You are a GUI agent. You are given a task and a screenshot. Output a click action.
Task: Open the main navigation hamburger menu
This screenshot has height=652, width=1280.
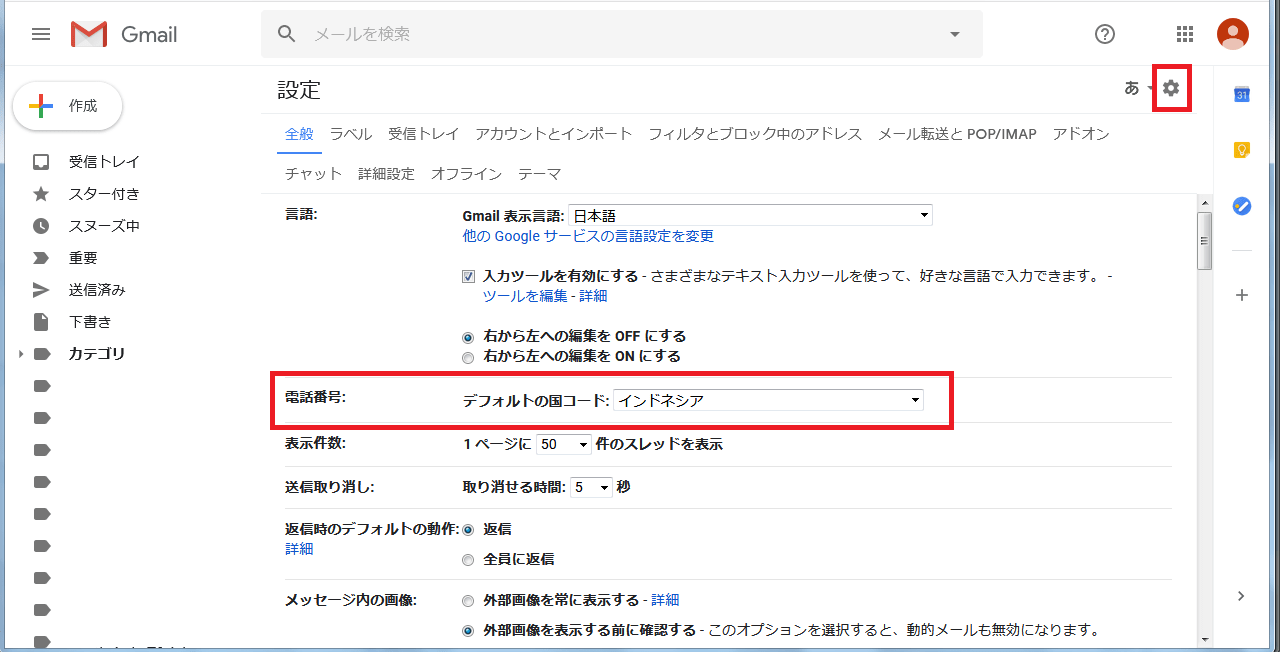click(x=41, y=33)
